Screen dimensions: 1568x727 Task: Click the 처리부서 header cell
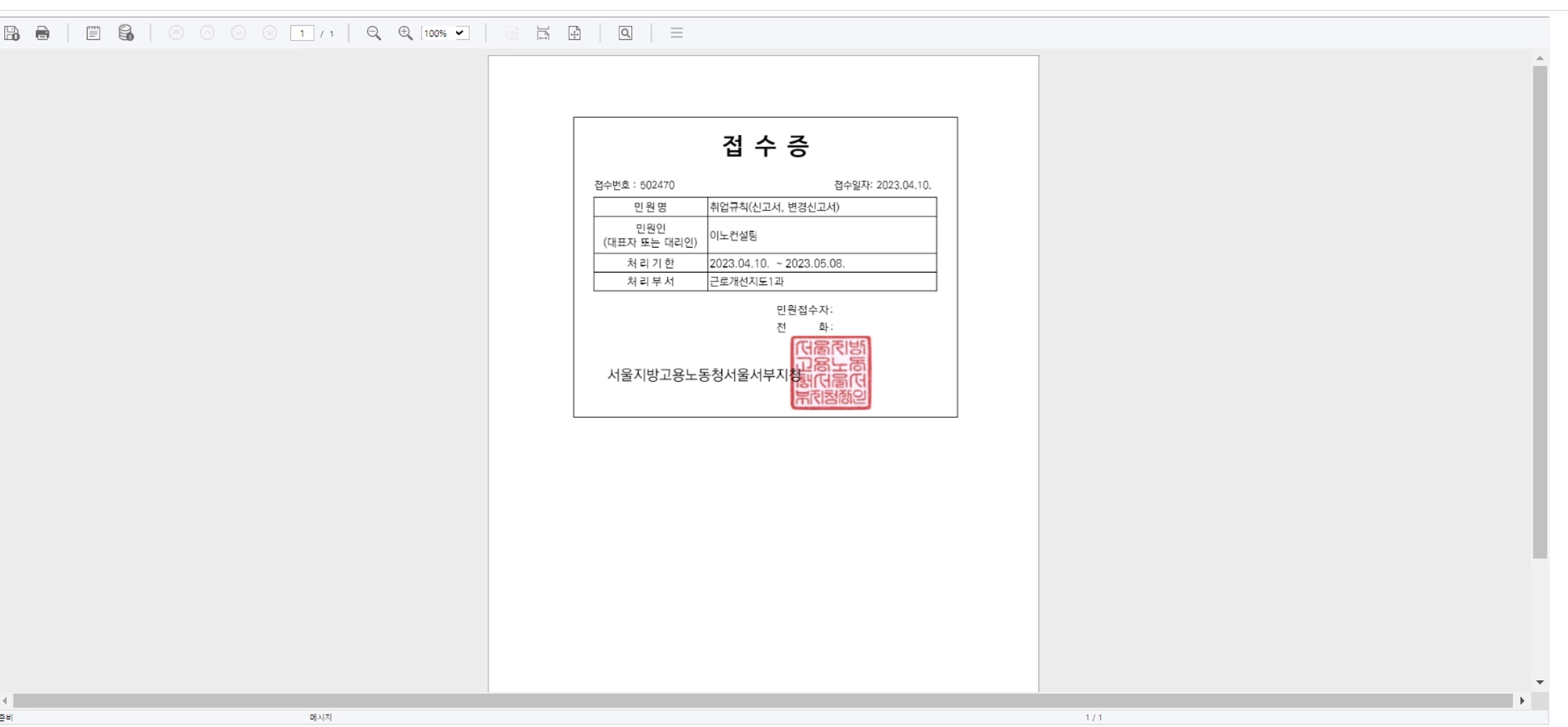click(x=651, y=282)
